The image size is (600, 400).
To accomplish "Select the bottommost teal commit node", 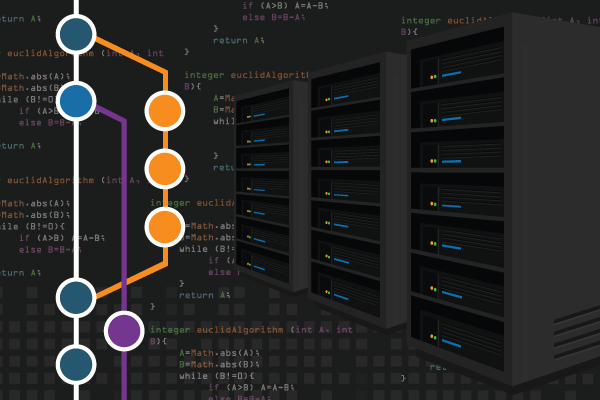I will [76, 365].
